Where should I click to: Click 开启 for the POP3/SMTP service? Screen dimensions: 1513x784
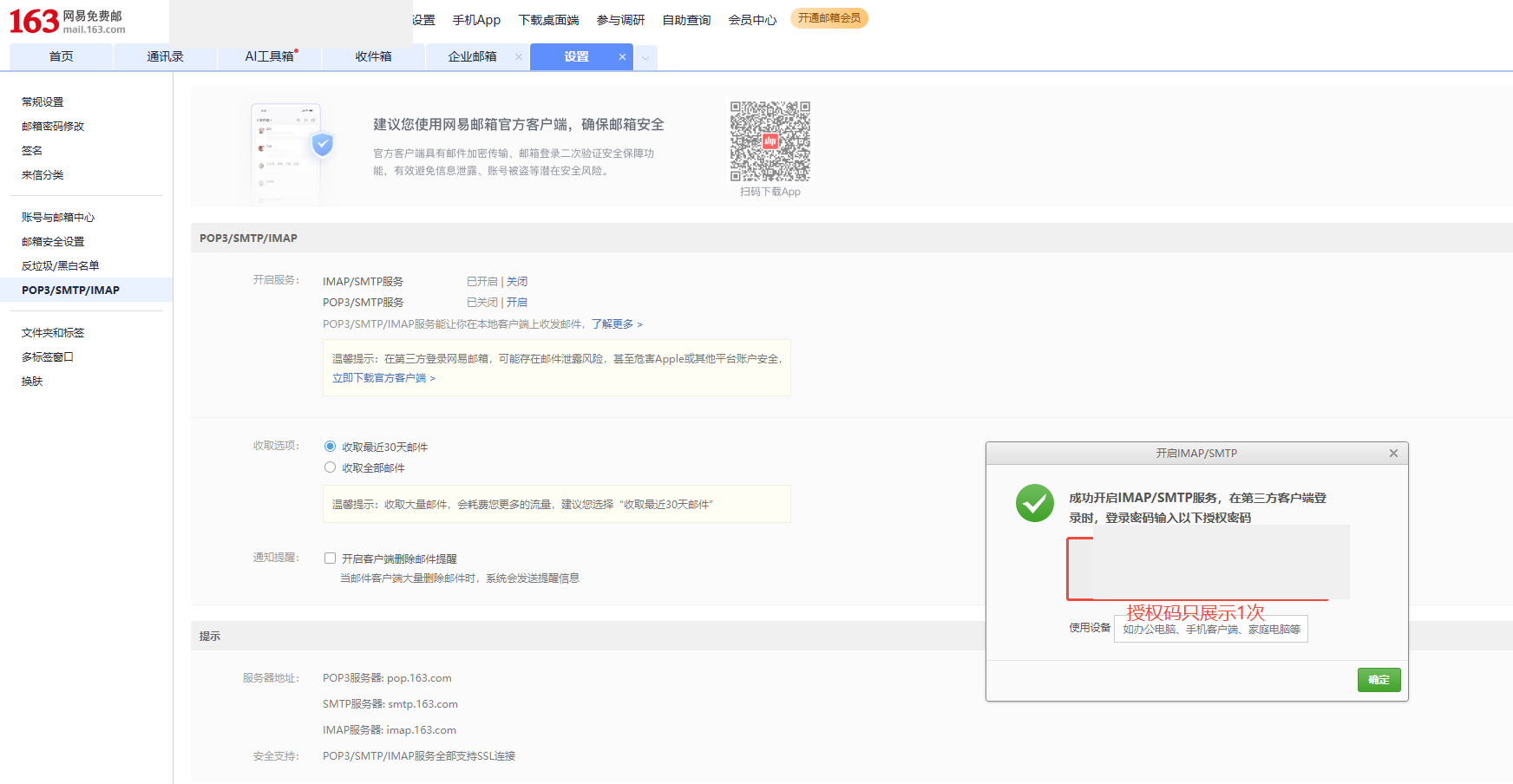517,303
